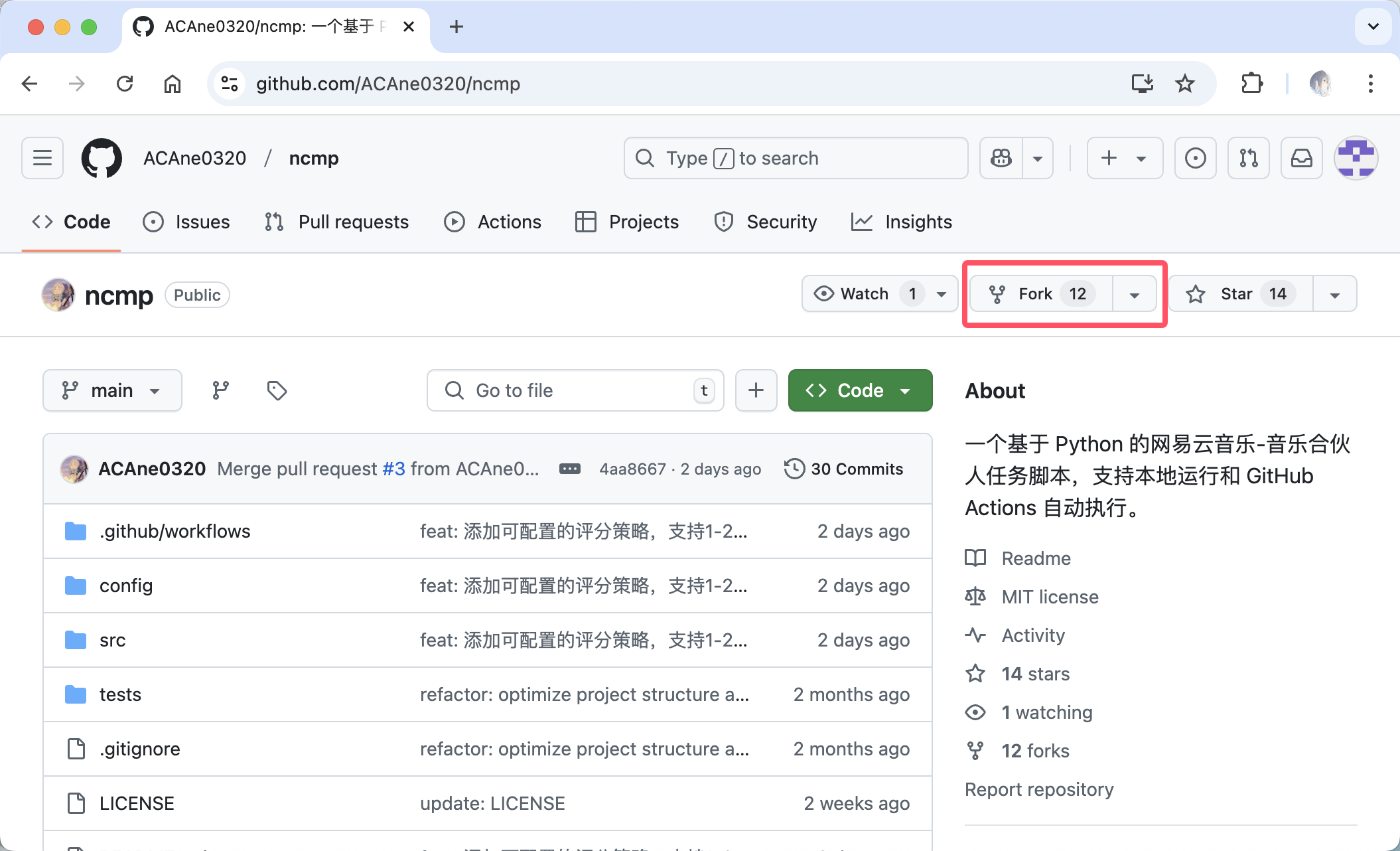Star the ncmp repository

pos(1241,293)
